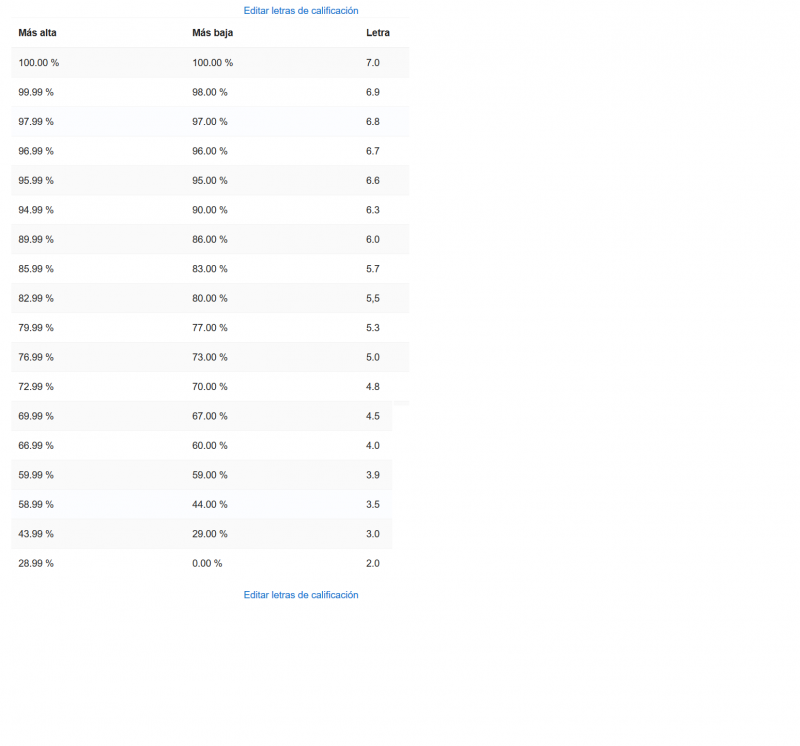Viewport: 800px width, 746px height.
Task: Click the bottom 'Editar letras de calificación' link
Action: click(300, 595)
